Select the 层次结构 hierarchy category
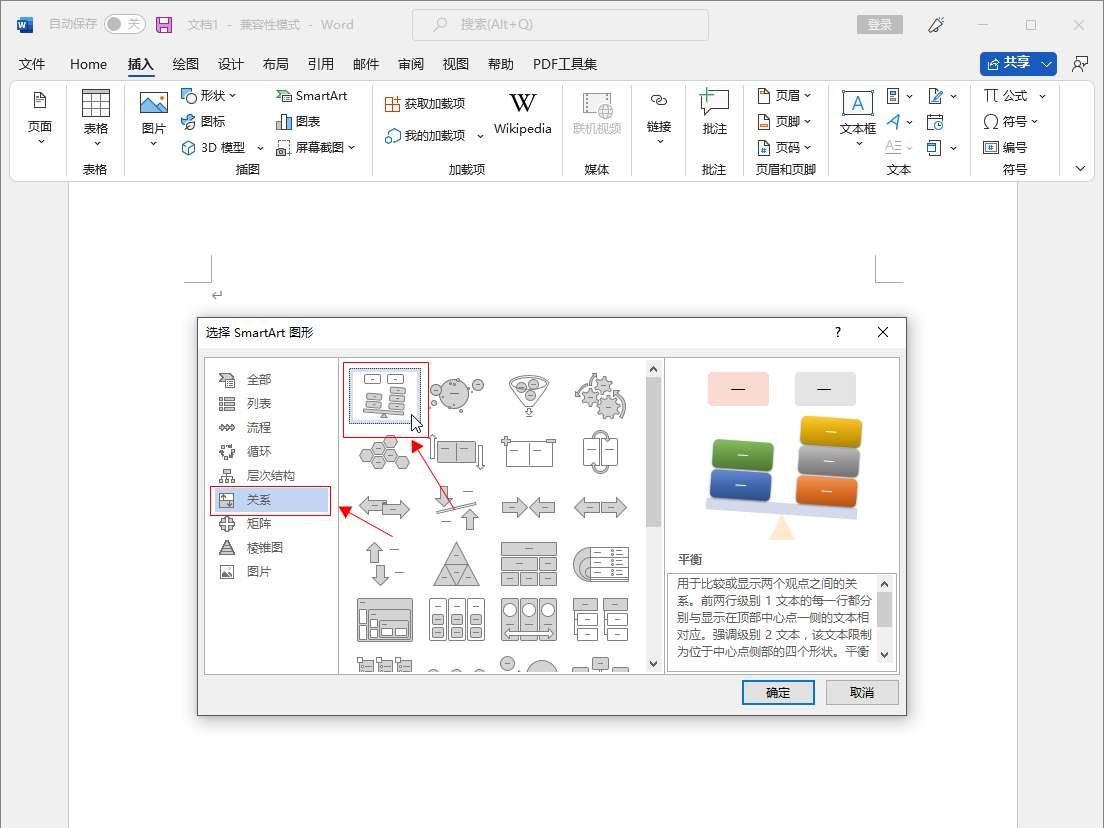 tap(270, 475)
